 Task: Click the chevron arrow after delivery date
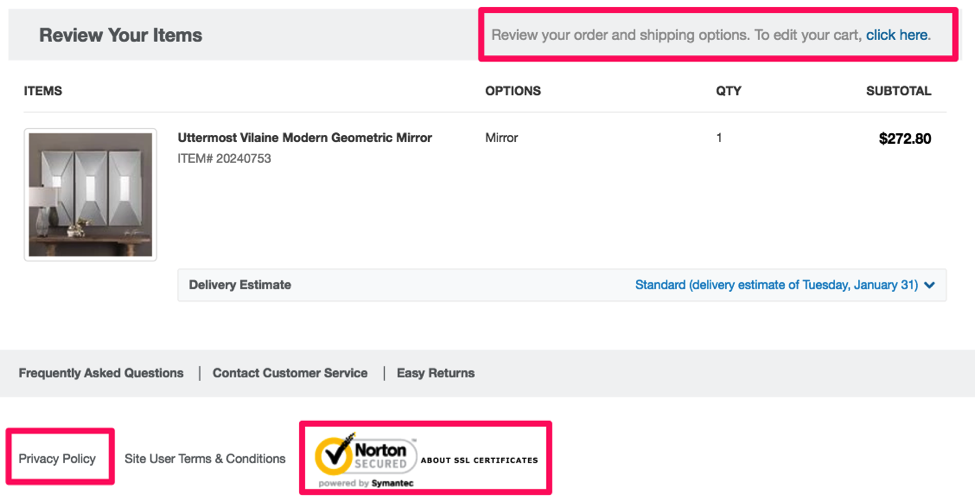pos(930,285)
